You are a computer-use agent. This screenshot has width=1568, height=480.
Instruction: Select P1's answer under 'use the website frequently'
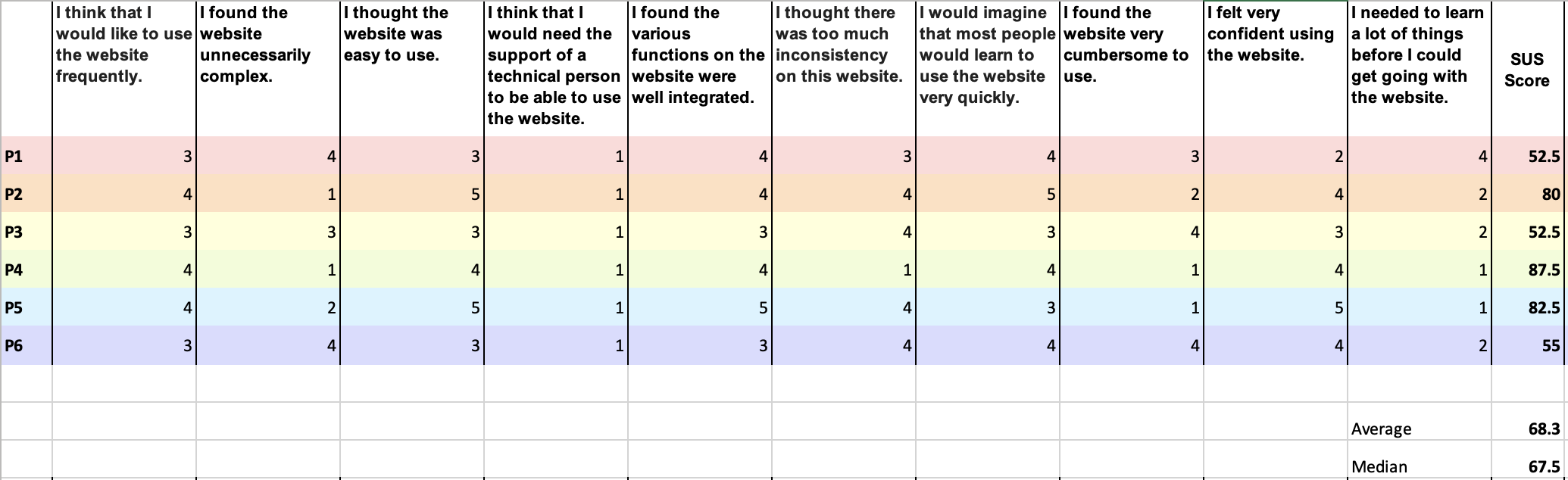[124, 157]
